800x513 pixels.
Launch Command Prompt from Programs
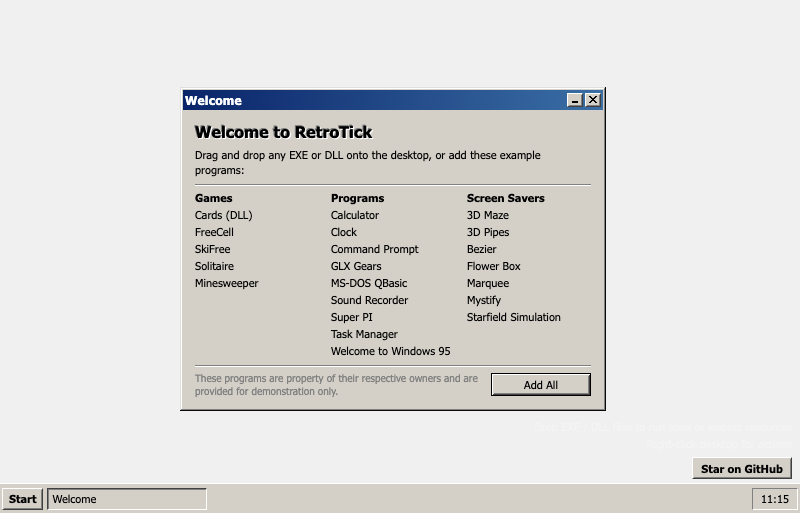coord(374,249)
